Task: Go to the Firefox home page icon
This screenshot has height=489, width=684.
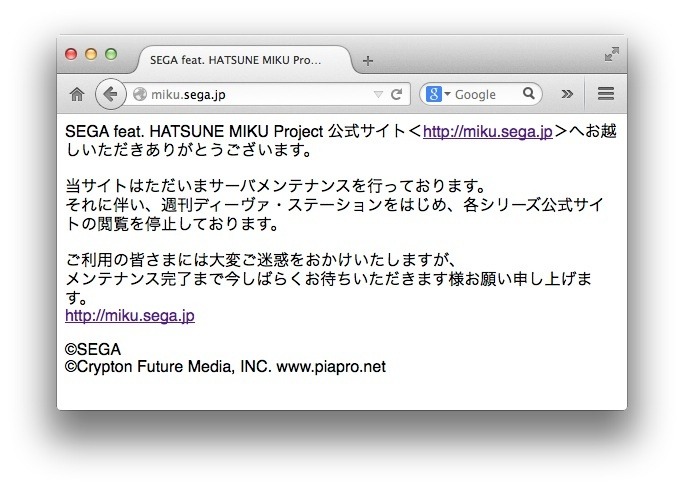Action: point(77,94)
